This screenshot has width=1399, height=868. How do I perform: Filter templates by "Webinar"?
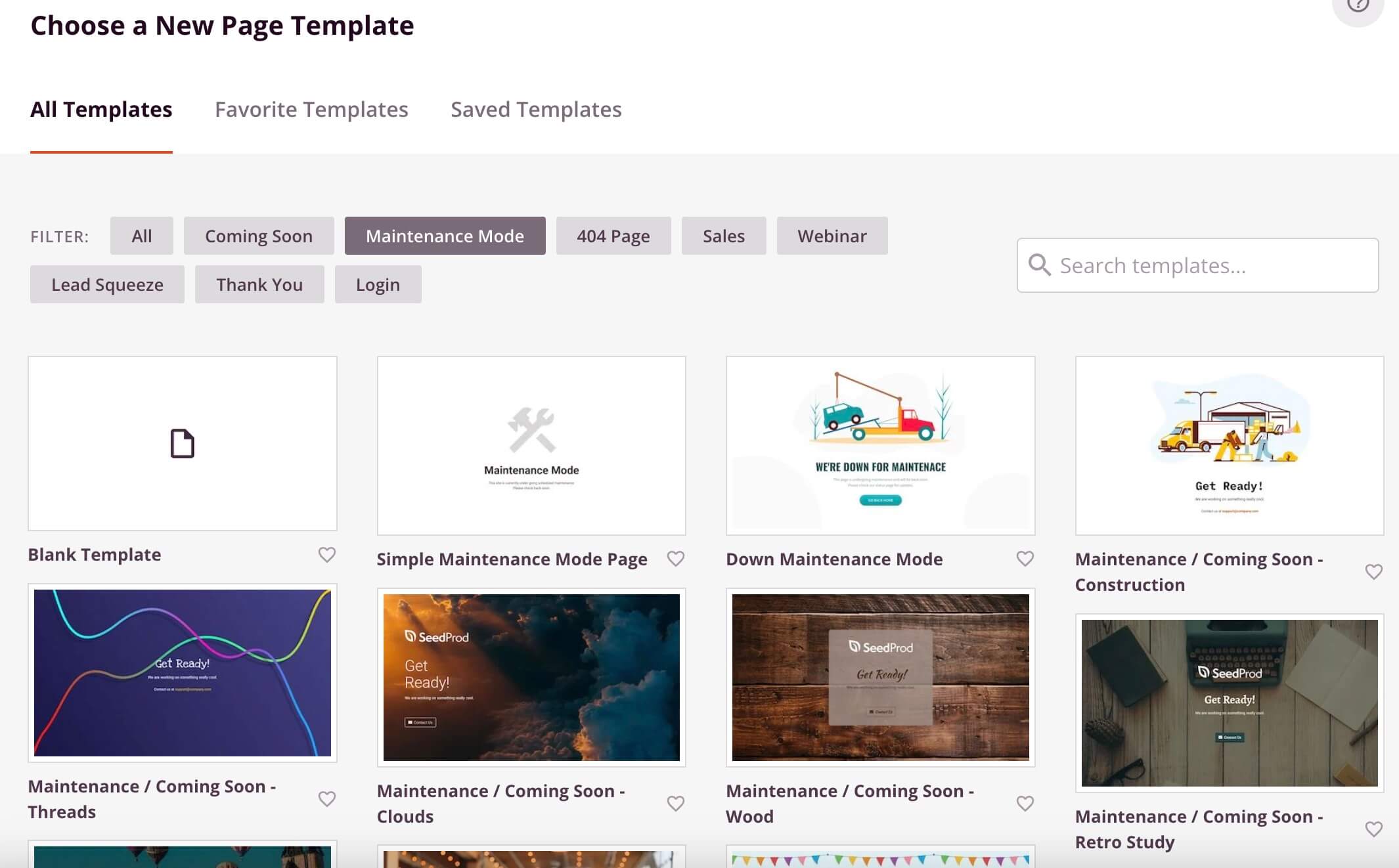832,236
